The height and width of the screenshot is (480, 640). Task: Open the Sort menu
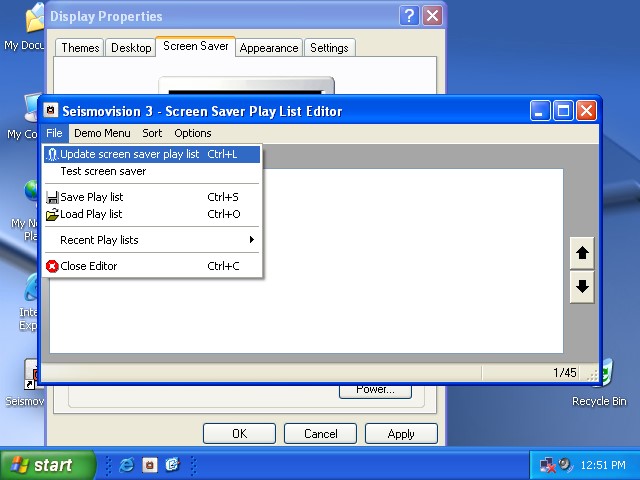[x=152, y=133]
